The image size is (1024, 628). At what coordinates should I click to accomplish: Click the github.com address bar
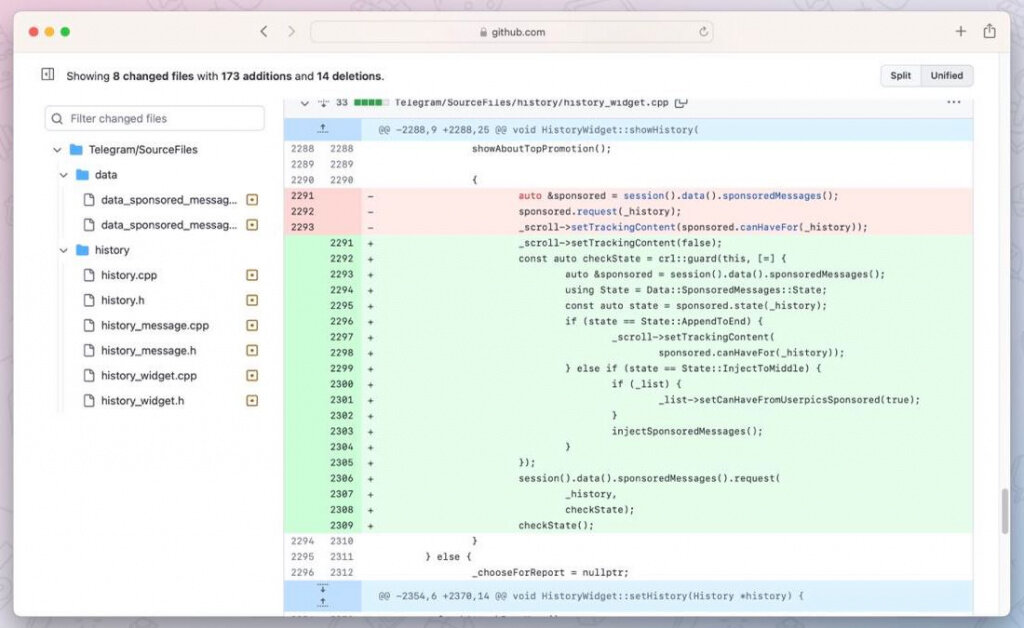(x=511, y=31)
